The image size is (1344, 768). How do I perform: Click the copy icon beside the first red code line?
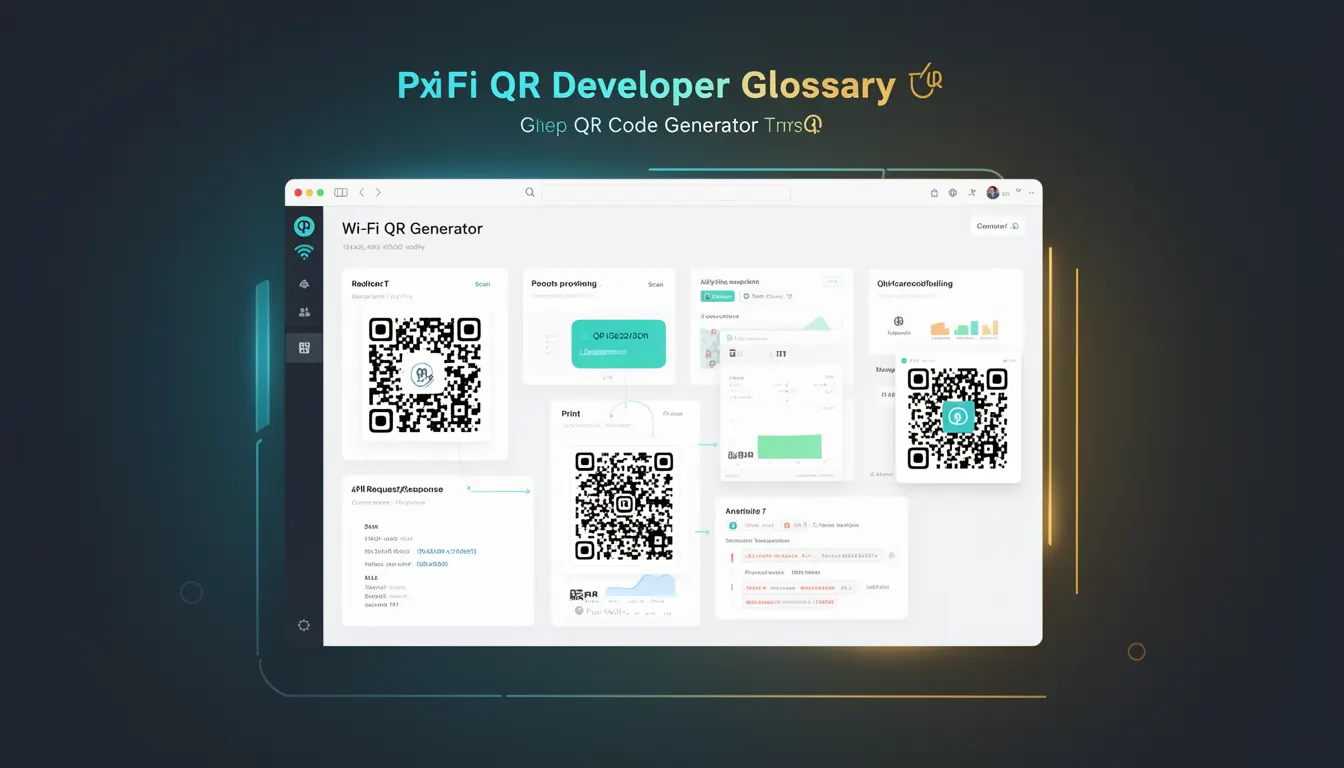point(892,555)
